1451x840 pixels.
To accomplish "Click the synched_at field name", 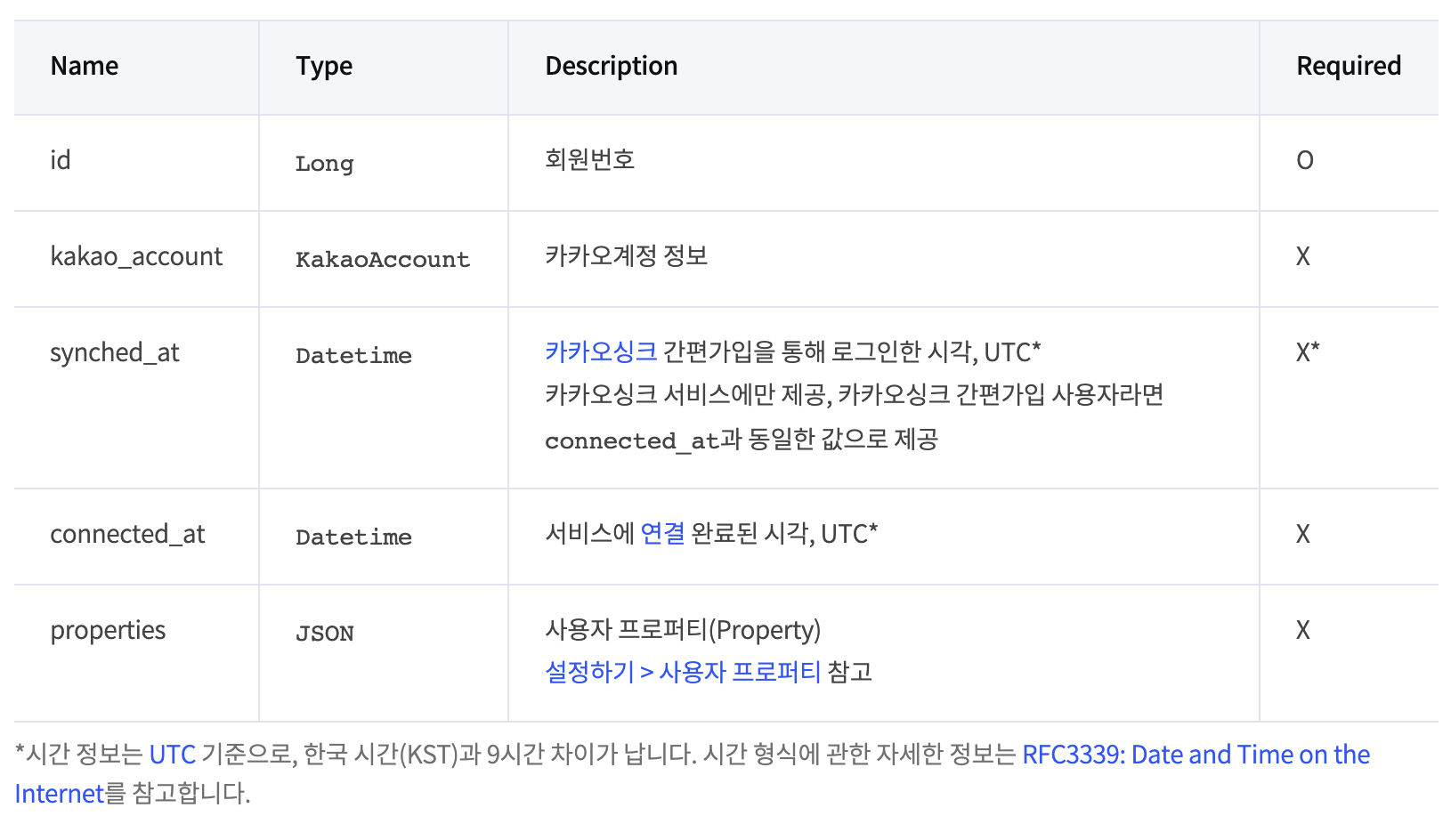I will (x=115, y=352).
